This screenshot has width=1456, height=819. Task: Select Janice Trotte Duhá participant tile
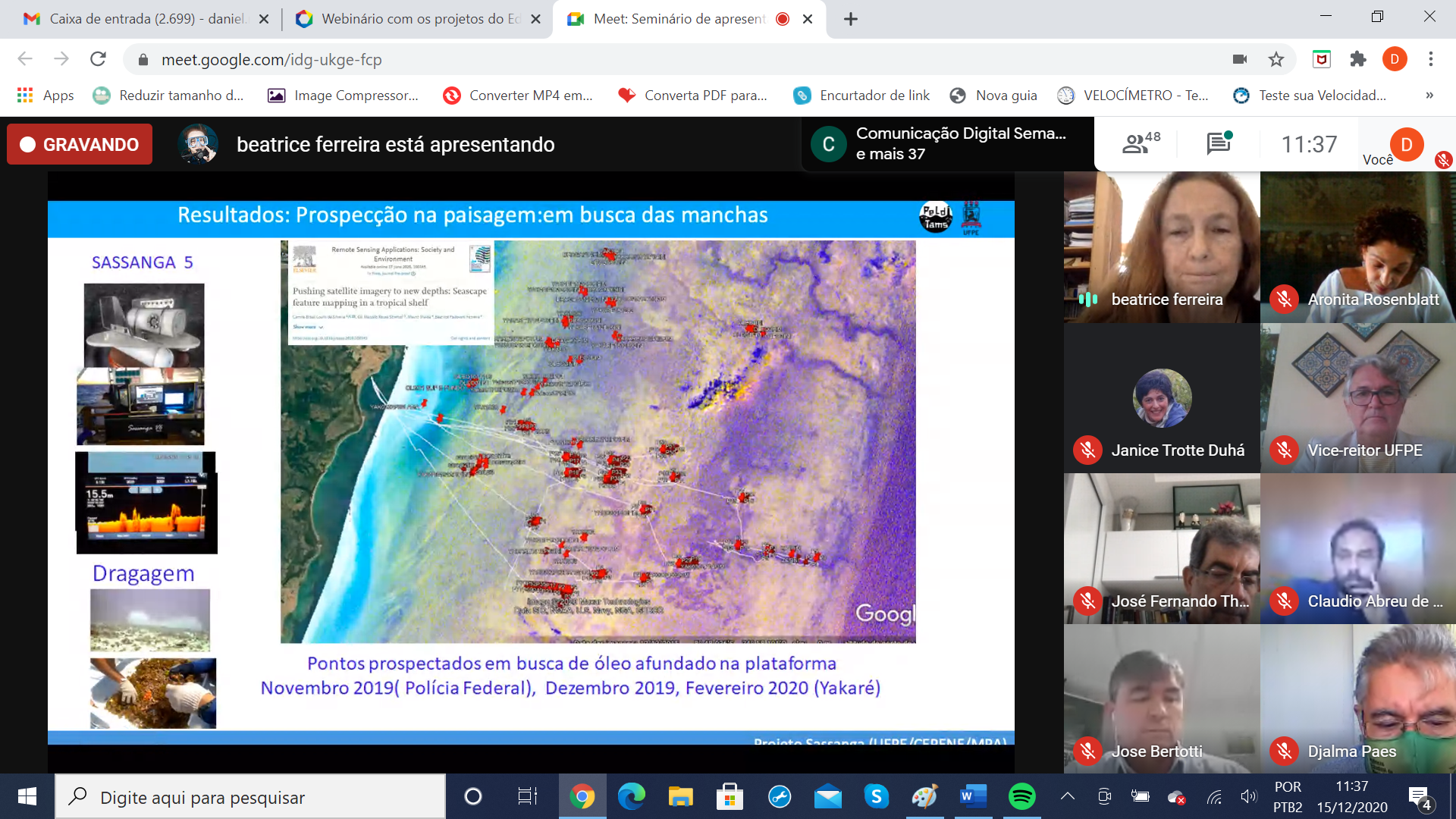coord(1162,398)
